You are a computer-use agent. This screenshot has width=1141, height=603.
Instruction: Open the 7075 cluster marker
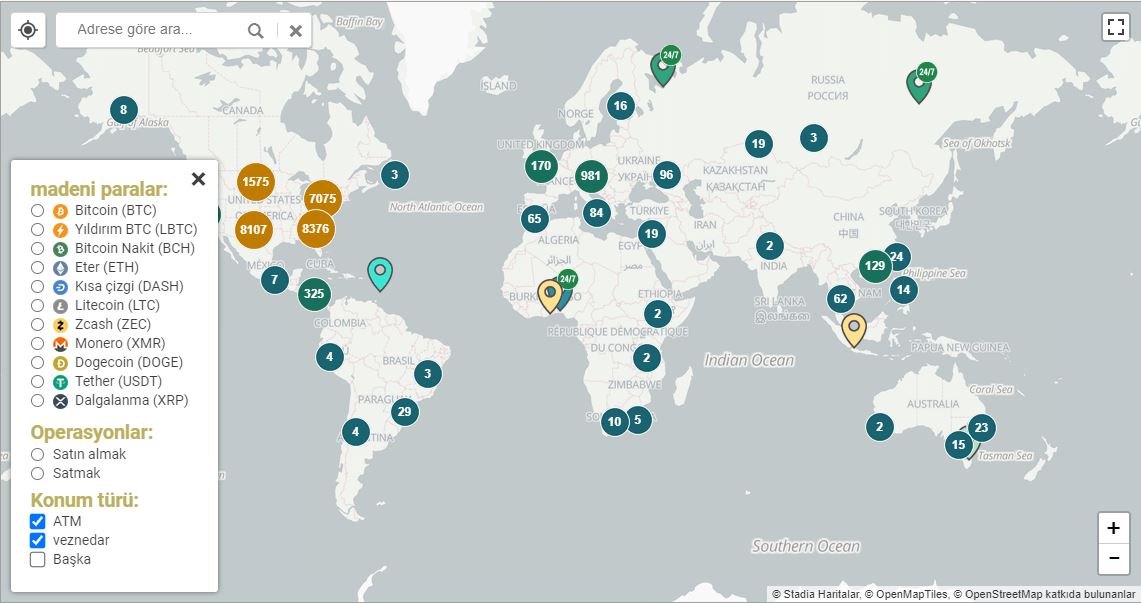(x=322, y=199)
